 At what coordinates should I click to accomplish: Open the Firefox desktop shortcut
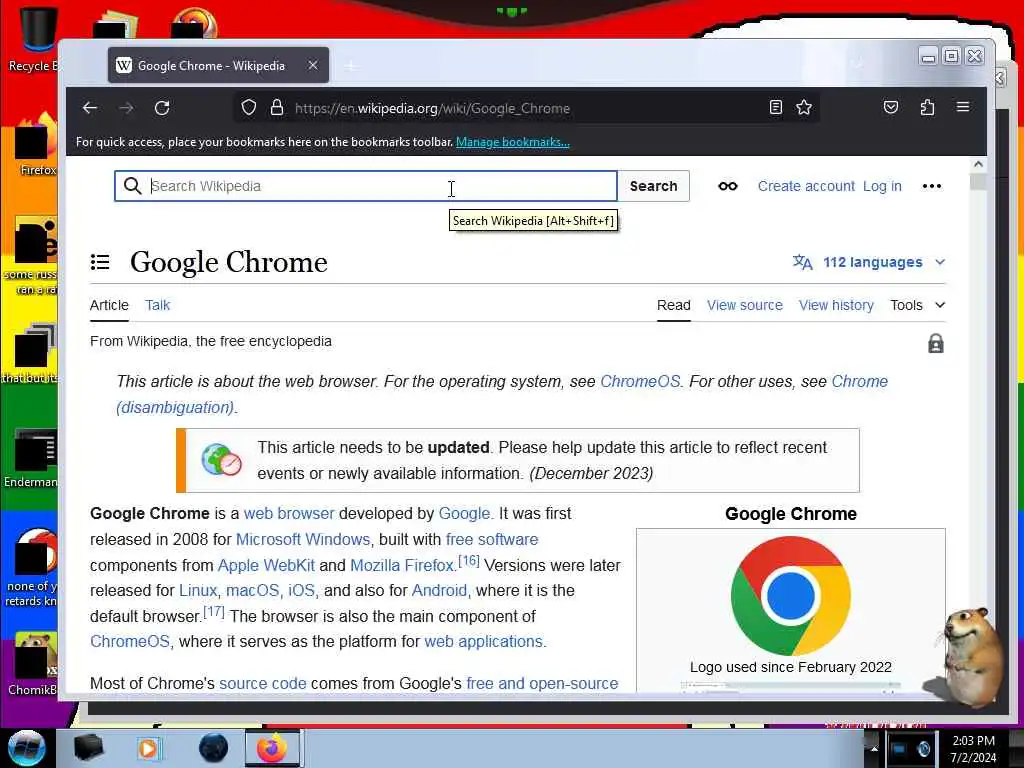(x=36, y=144)
